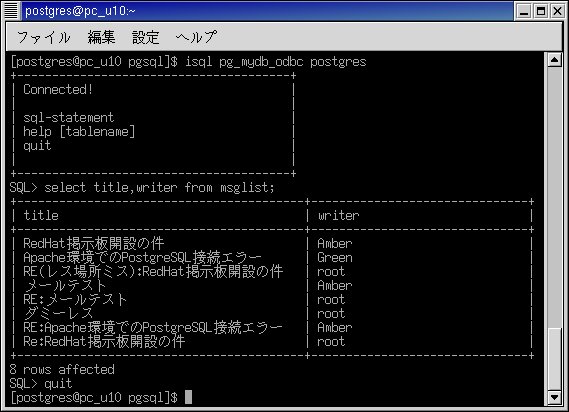Click the empty scrollbar track above thumb
569x412 pixels.
click(554, 197)
